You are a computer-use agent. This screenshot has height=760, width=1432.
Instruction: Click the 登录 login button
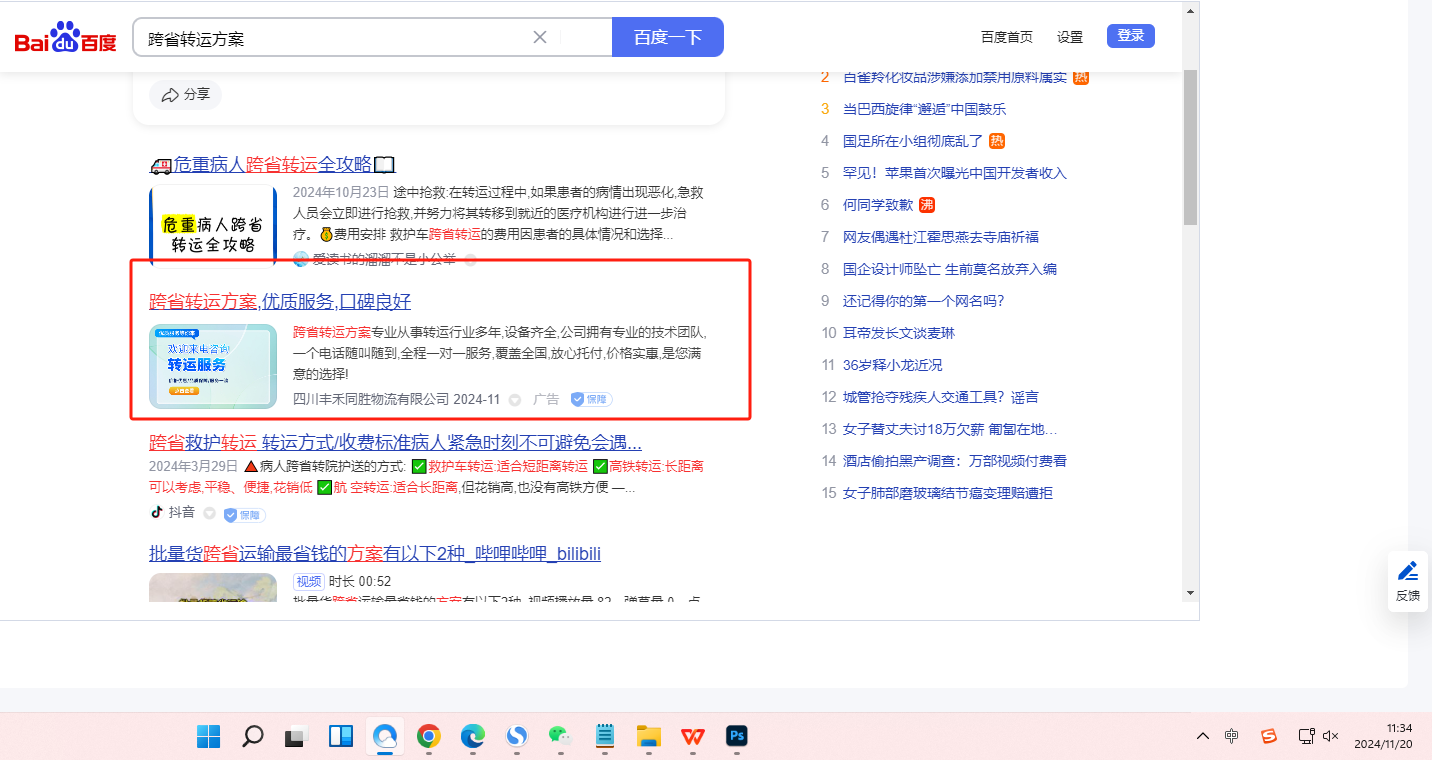1130,36
